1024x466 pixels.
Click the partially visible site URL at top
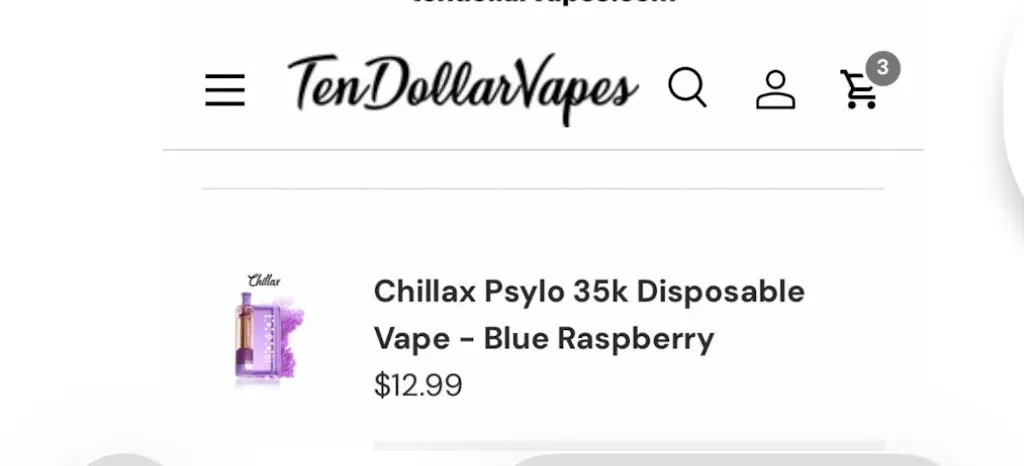point(544,3)
